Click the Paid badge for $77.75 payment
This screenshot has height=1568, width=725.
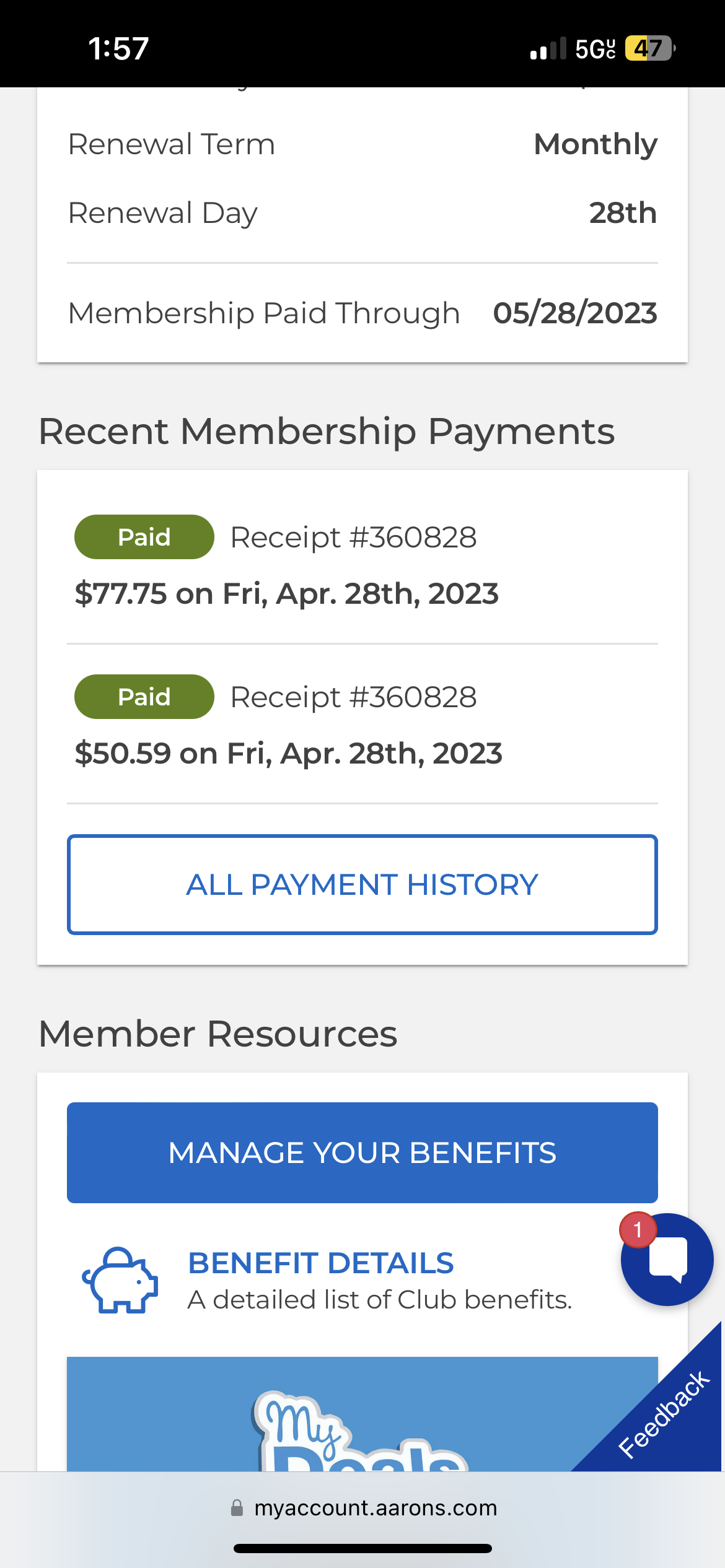[x=144, y=537]
